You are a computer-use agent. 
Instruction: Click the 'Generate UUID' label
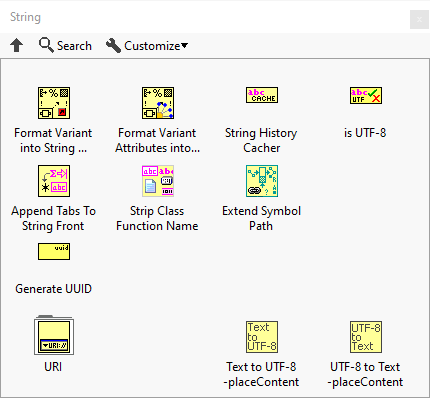click(x=53, y=289)
